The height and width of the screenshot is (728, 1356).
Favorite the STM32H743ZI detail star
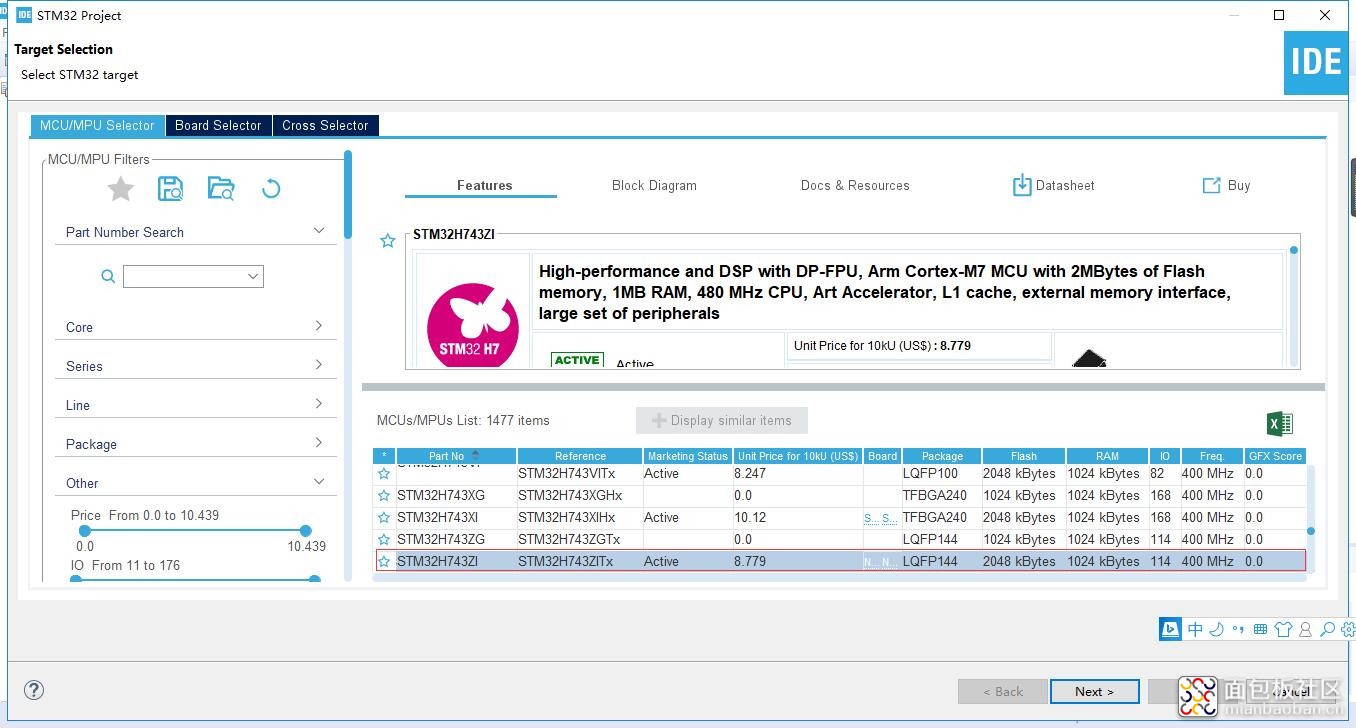pos(388,241)
